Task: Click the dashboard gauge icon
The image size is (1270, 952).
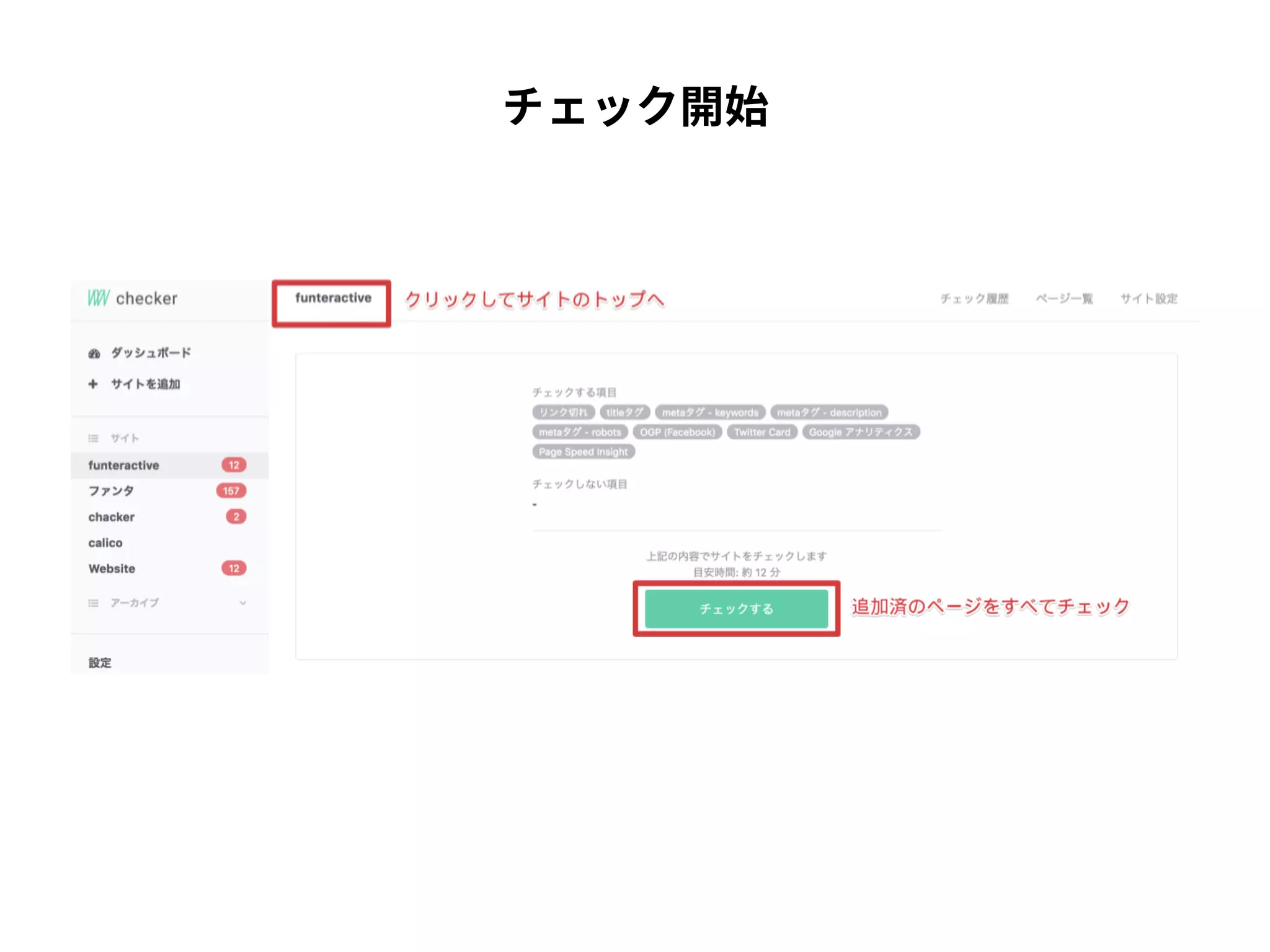Action: (x=94, y=353)
